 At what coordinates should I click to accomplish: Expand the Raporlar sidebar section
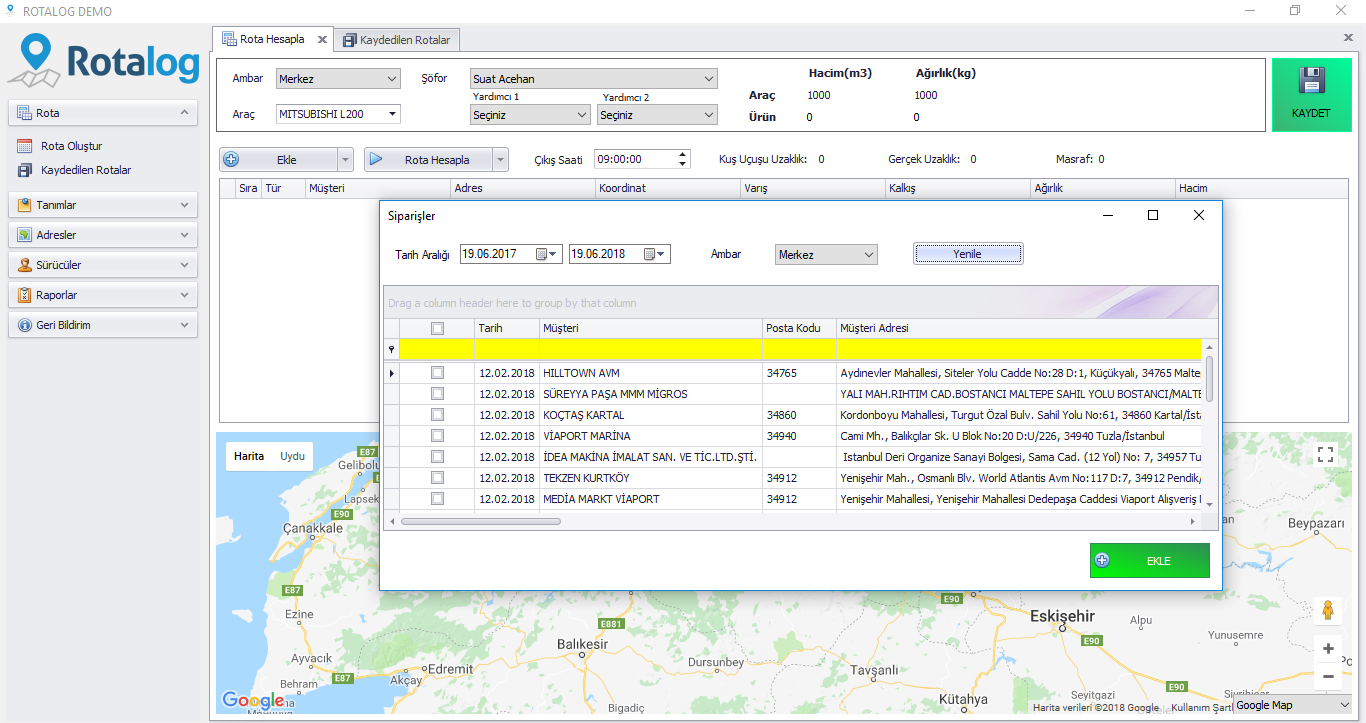pyautogui.click(x=103, y=295)
